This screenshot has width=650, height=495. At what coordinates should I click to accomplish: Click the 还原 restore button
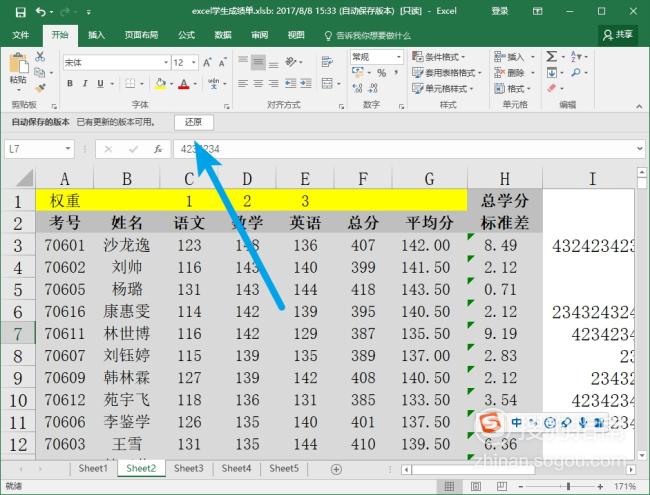(194, 122)
